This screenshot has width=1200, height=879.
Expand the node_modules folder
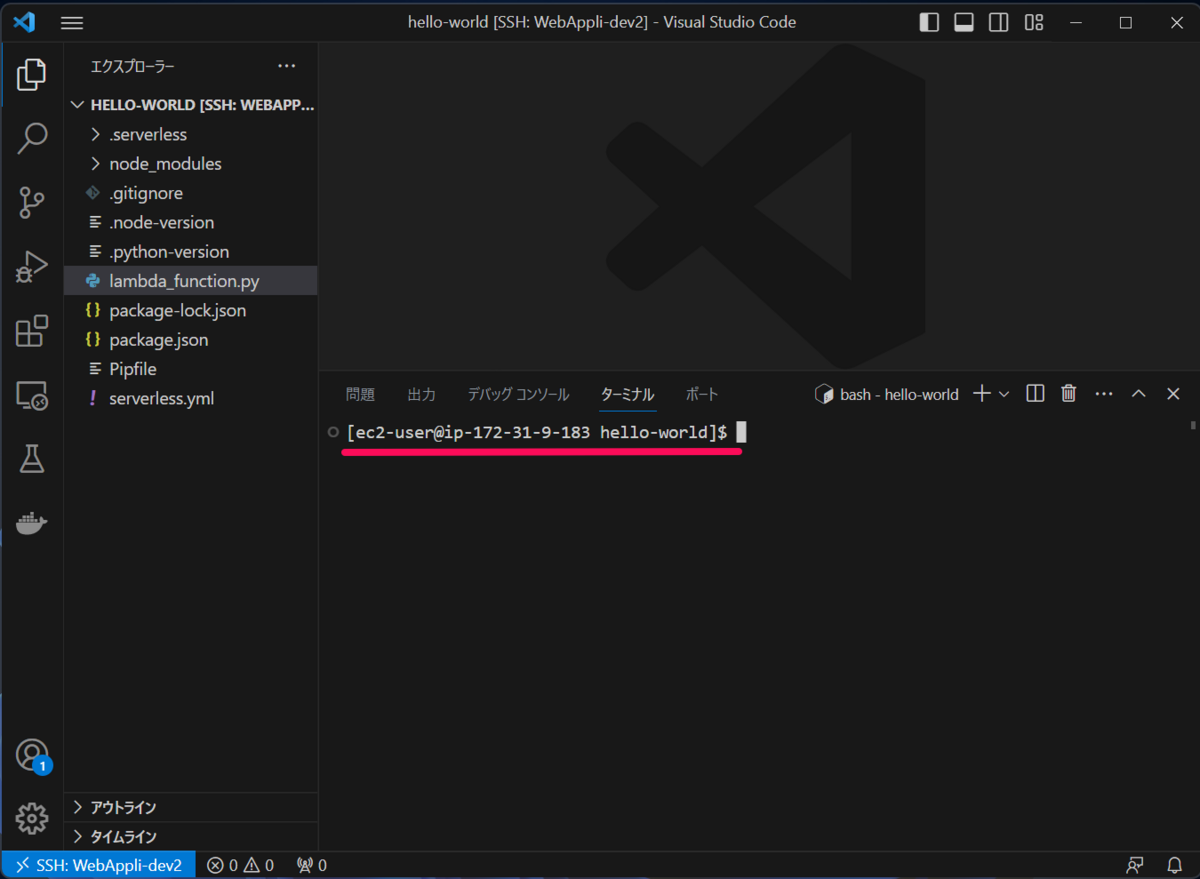point(192,163)
